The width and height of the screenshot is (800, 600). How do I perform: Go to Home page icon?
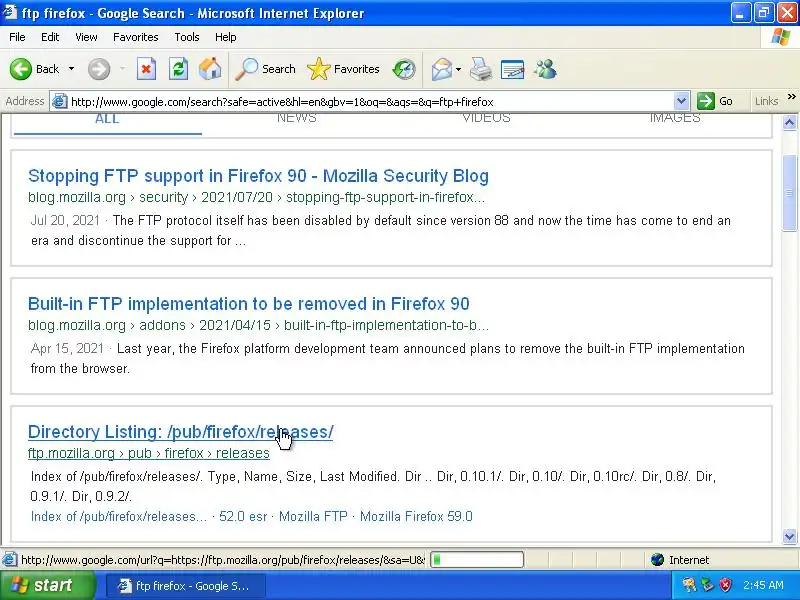pyautogui.click(x=210, y=69)
